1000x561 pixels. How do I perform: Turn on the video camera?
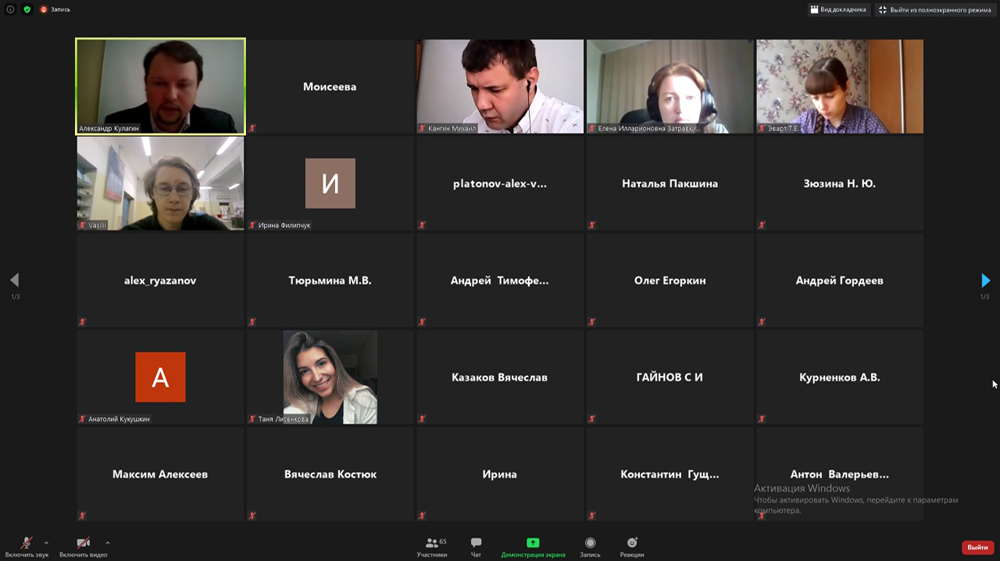pyautogui.click(x=83, y=546)
